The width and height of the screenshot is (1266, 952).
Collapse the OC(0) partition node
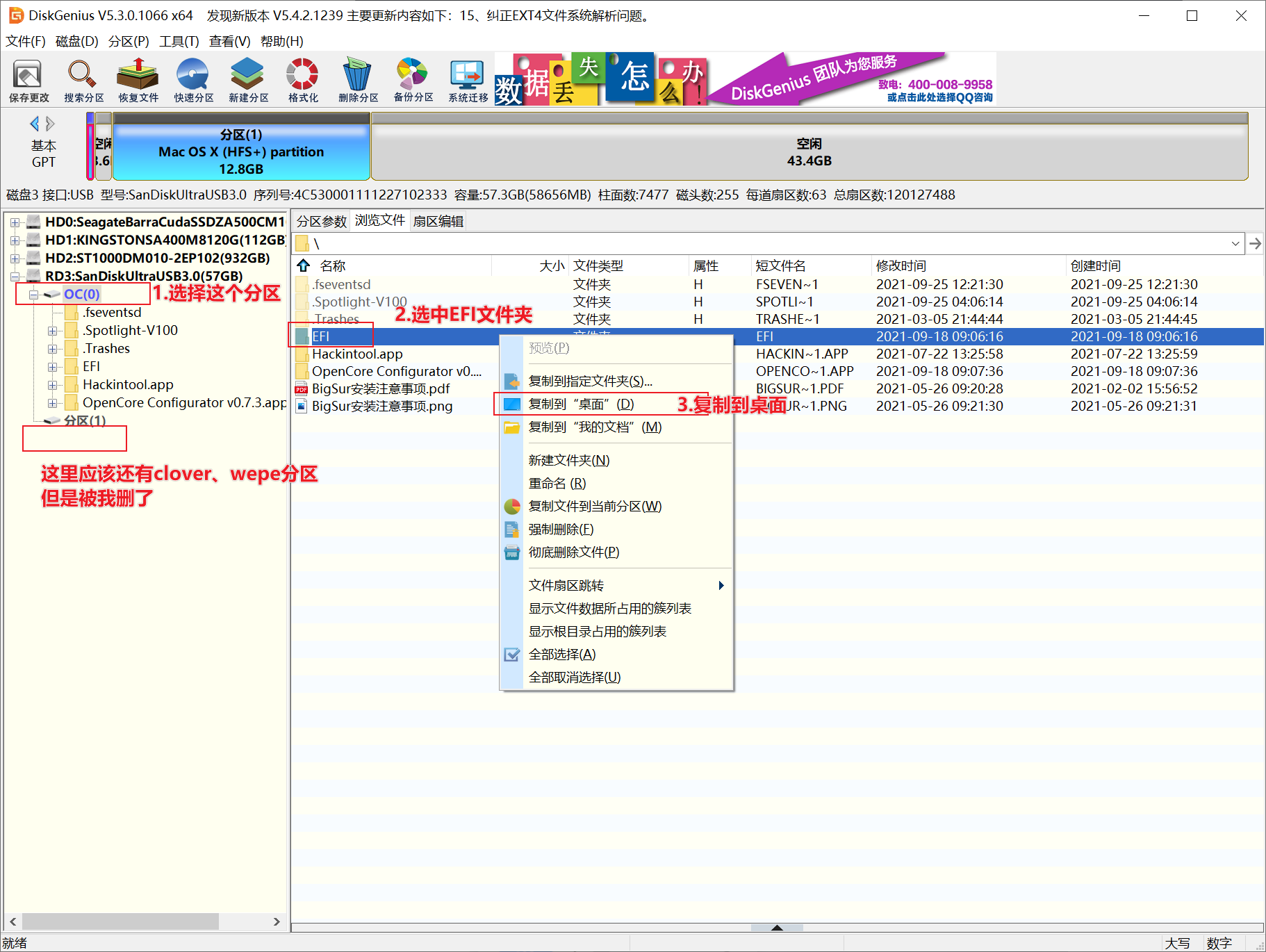click(x=33, y=295)
